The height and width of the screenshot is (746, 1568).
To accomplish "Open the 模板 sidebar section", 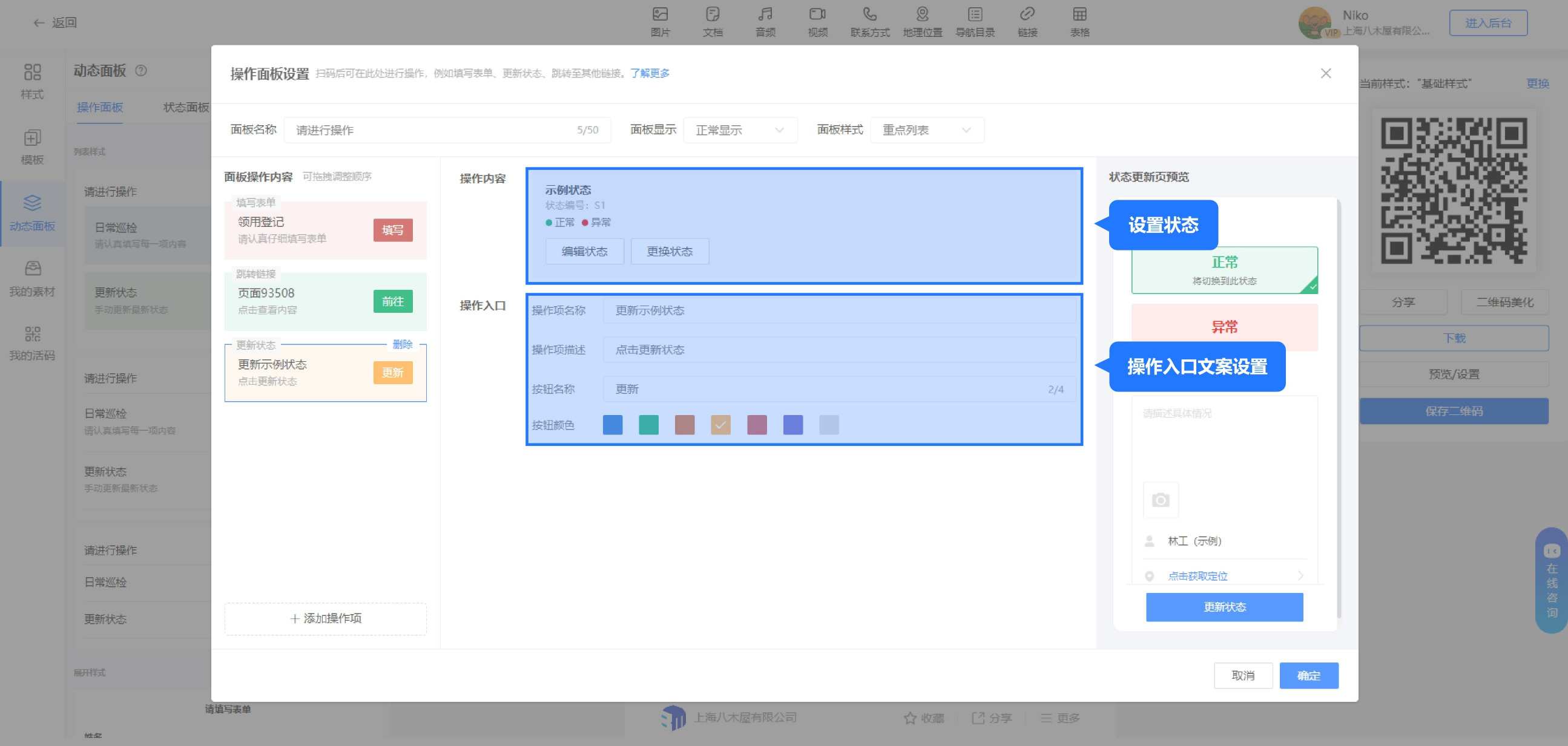I will click(x=32, y=147).
